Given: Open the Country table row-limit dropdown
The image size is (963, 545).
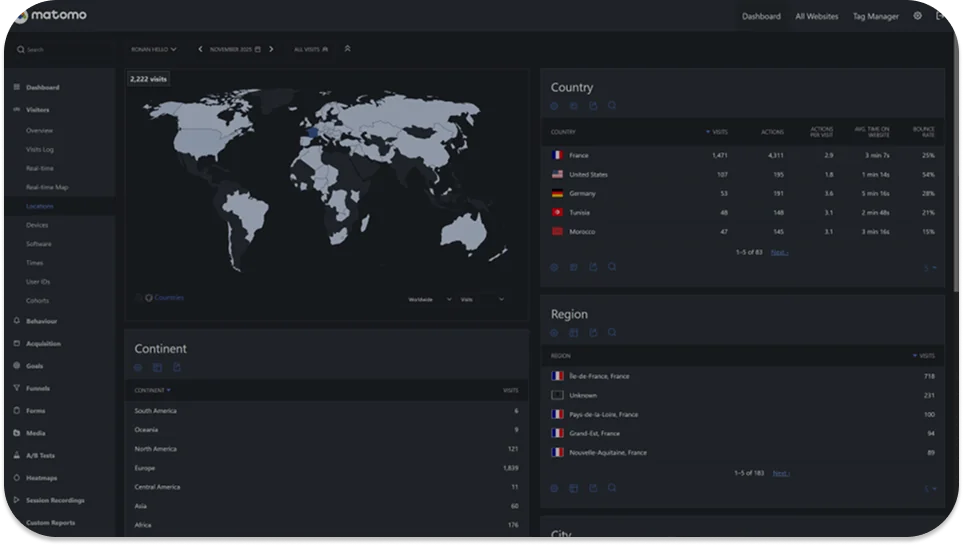Looking at the screenshot, I should [x=930, y=268].
